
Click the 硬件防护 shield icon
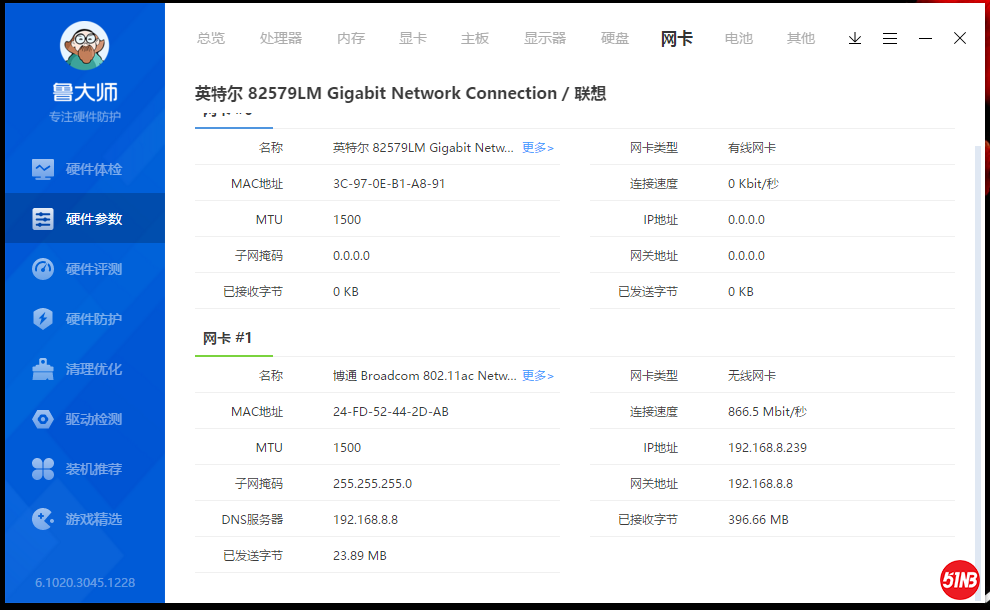[x=43, y=319]
